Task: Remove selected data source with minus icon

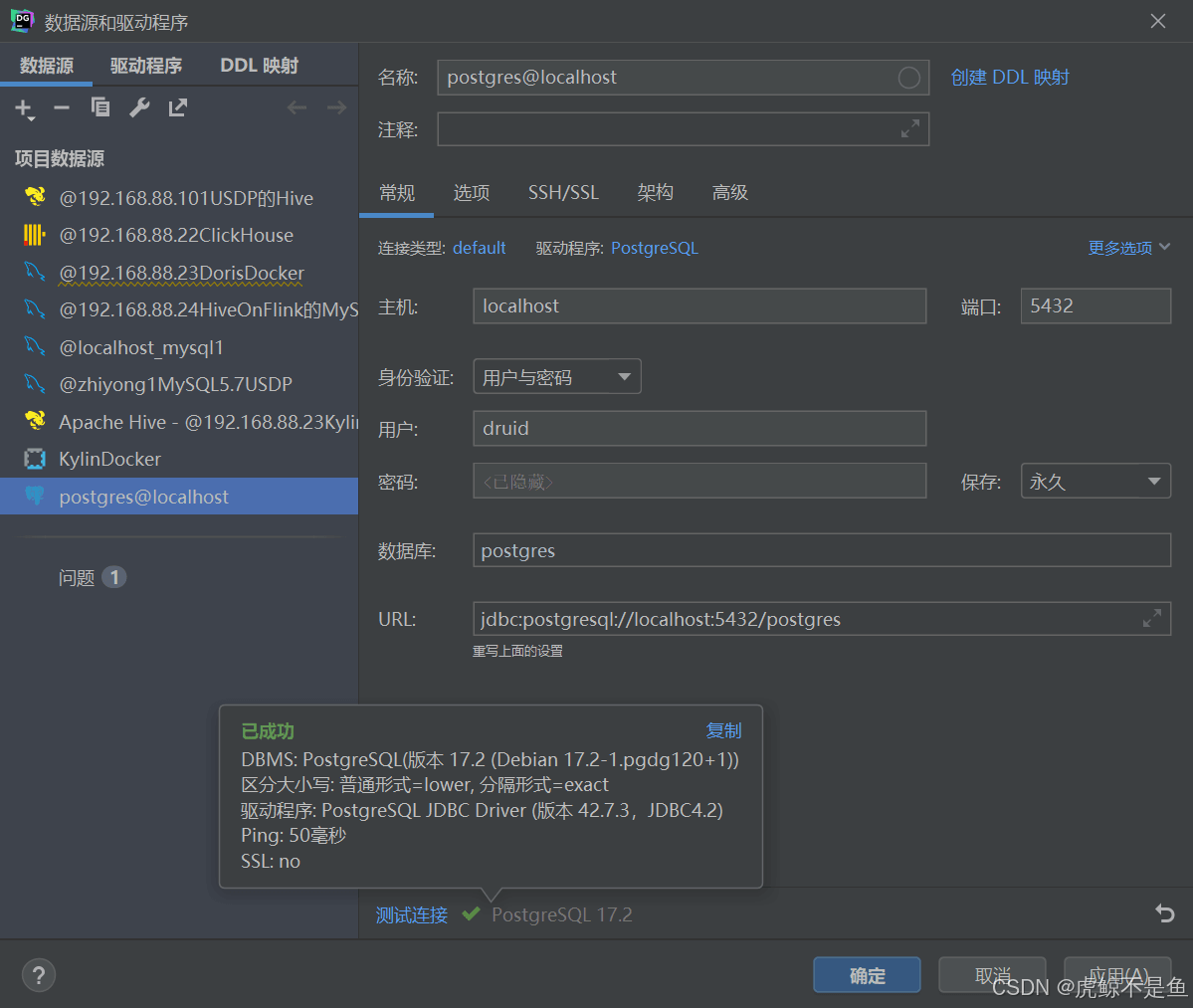Action: click(x=62, y=108)
